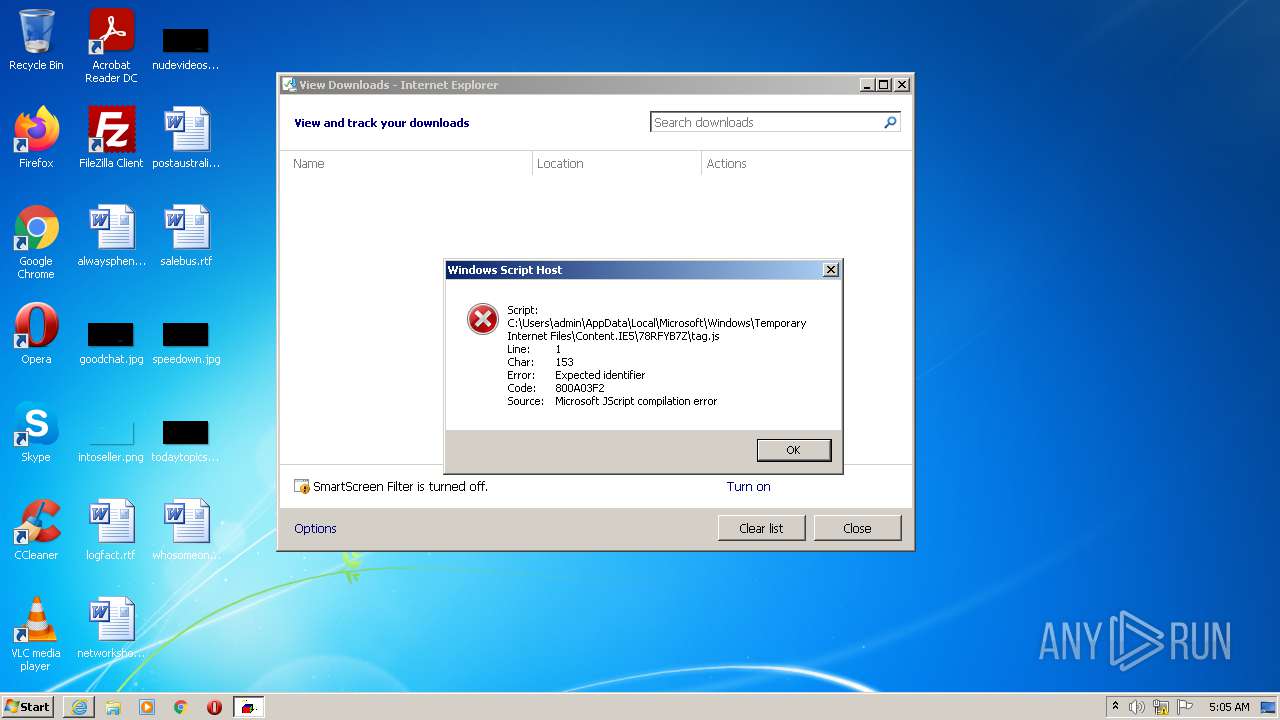Viewport: 1280px width, 720px height.
Task: Click the network tray icon
Action: pyautogui.click(x=1161, y=707)
